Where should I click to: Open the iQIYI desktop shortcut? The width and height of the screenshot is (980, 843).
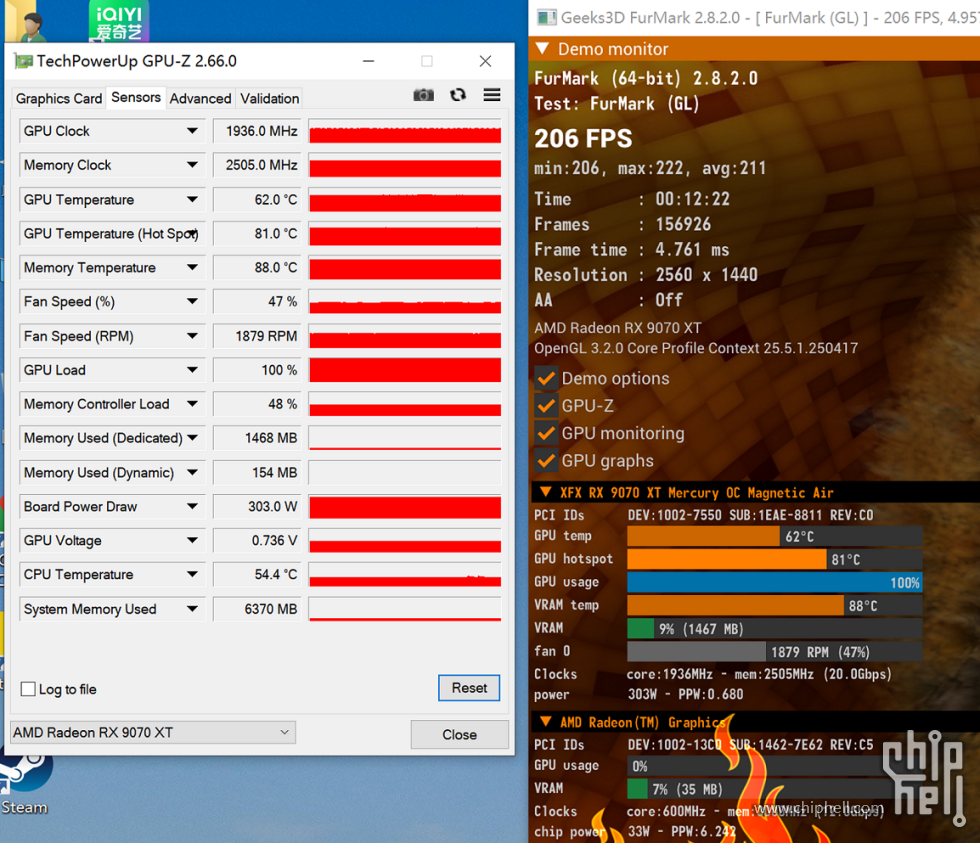(x=119, y=21)
